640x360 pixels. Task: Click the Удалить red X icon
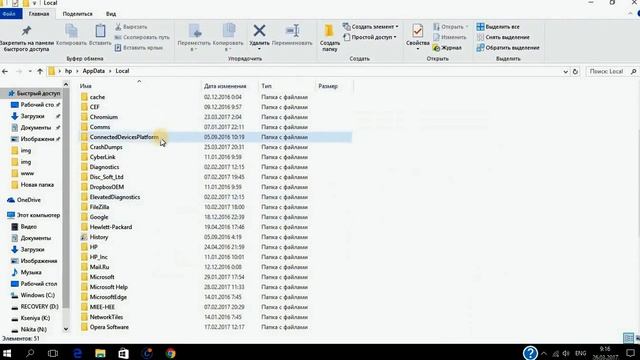[x=259, y=31]
